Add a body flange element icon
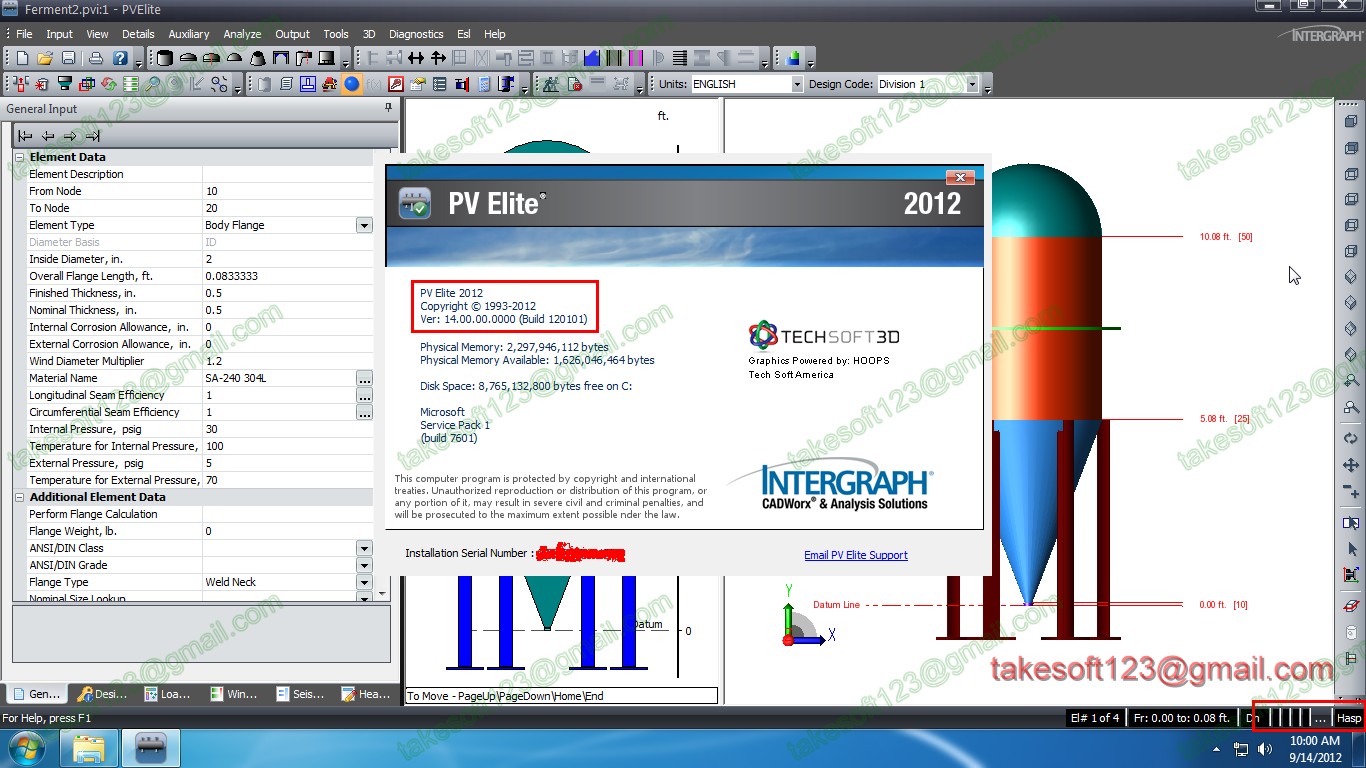Viewport: 1366px width, 768px height. (x=304, y=58)
